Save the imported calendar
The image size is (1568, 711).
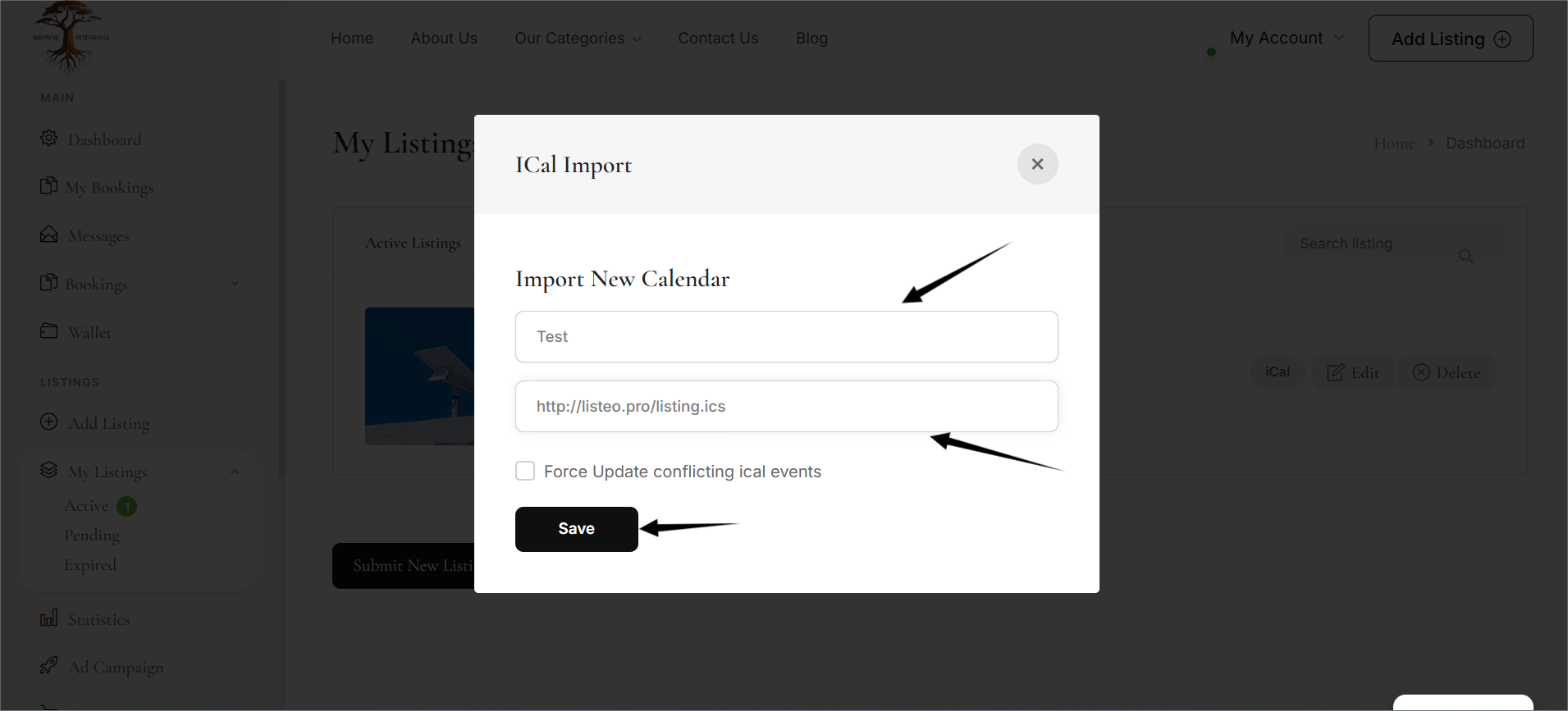coord(576,529)
